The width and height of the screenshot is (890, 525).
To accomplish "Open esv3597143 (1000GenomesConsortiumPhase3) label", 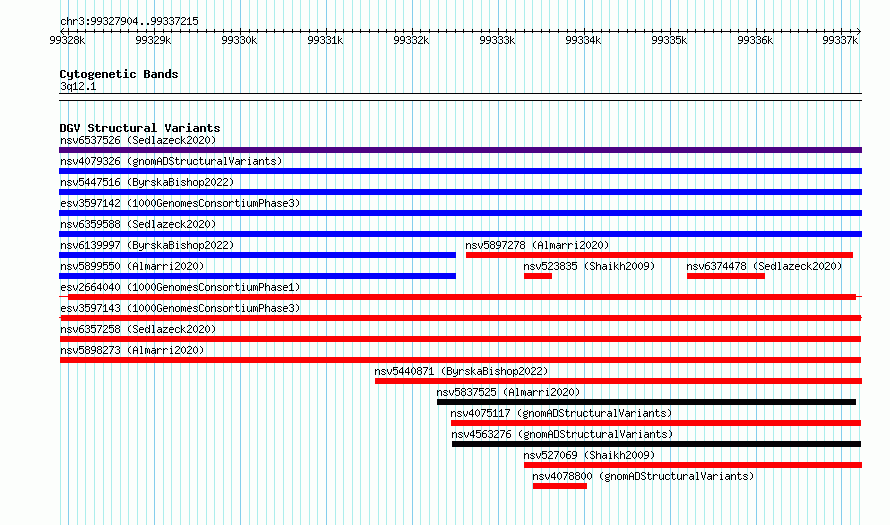I will 180,308.
